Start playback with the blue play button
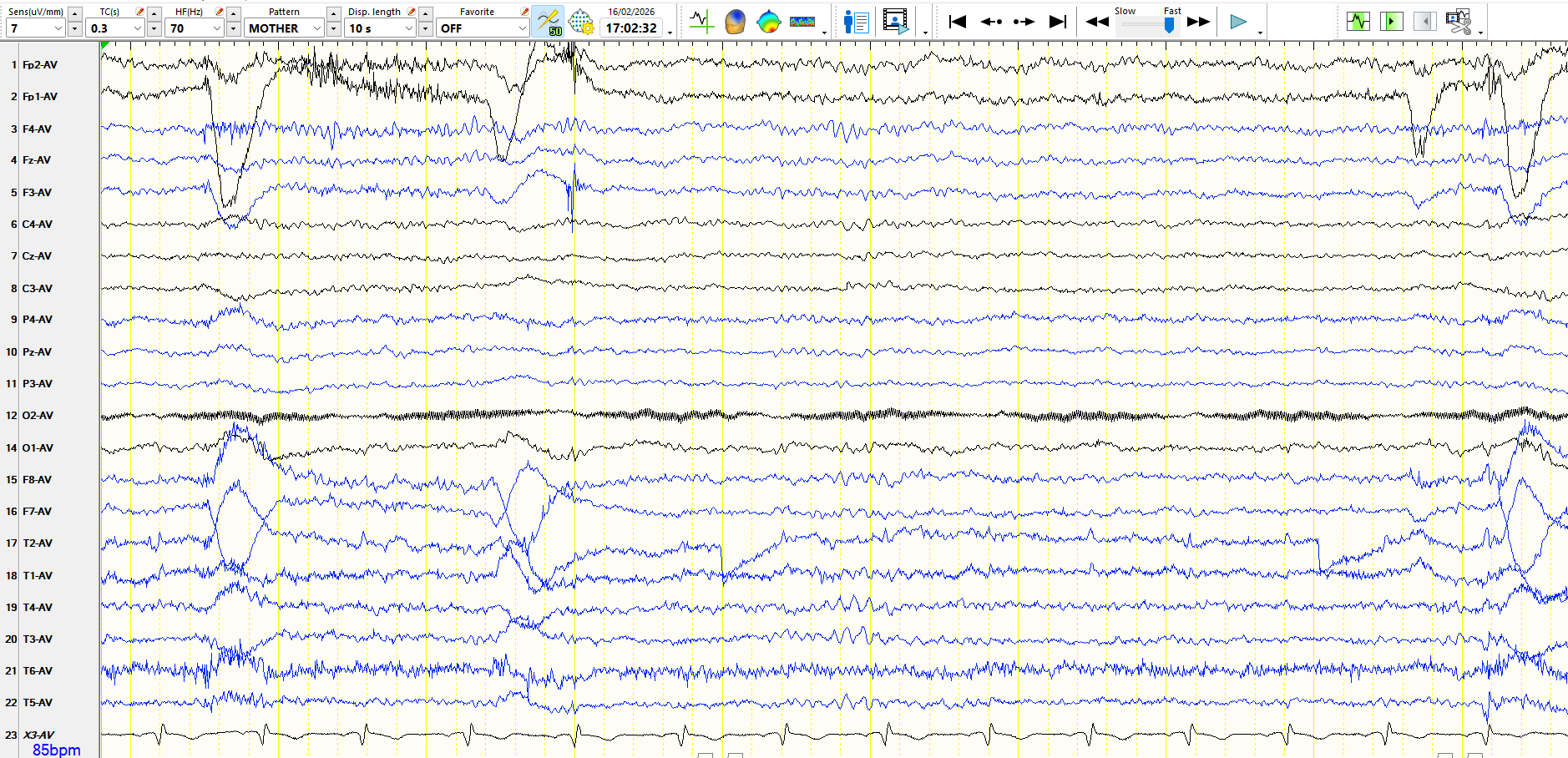Image resolution: width=1568 pixels, height=758 pixels. pos(1238,22)
